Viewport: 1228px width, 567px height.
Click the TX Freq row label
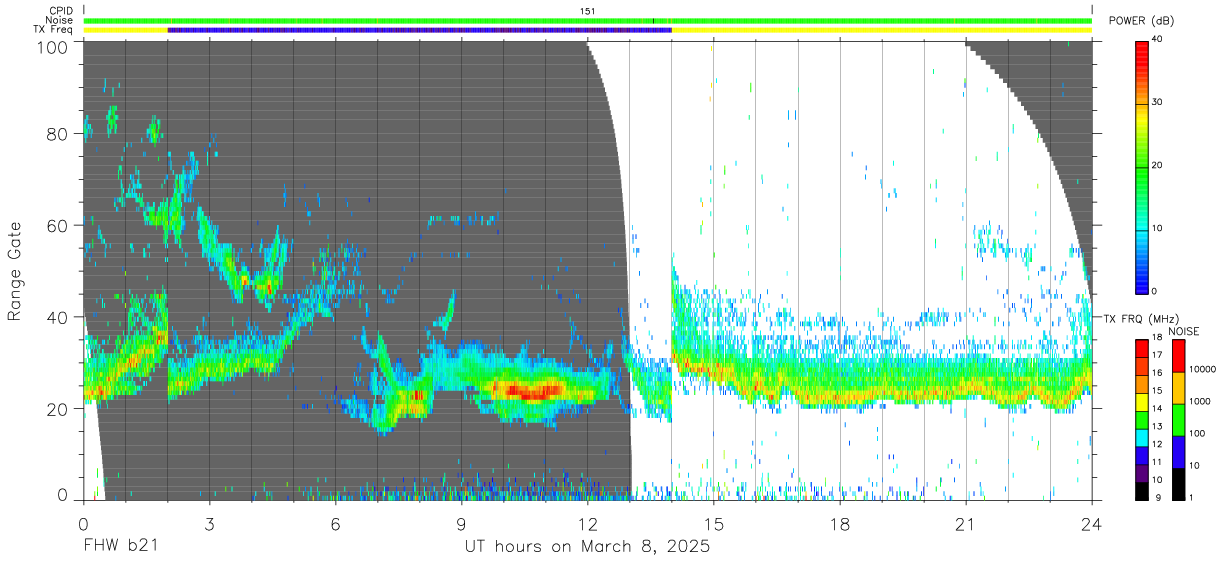pos(54,30)
